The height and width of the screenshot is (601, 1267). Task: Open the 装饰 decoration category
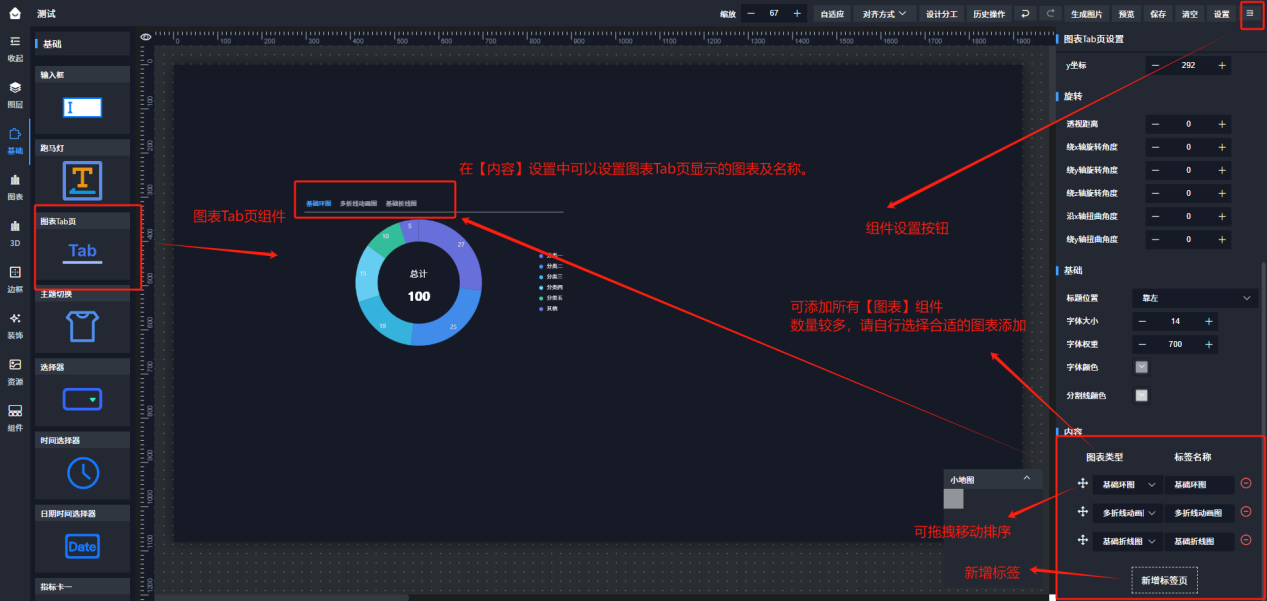15,324
